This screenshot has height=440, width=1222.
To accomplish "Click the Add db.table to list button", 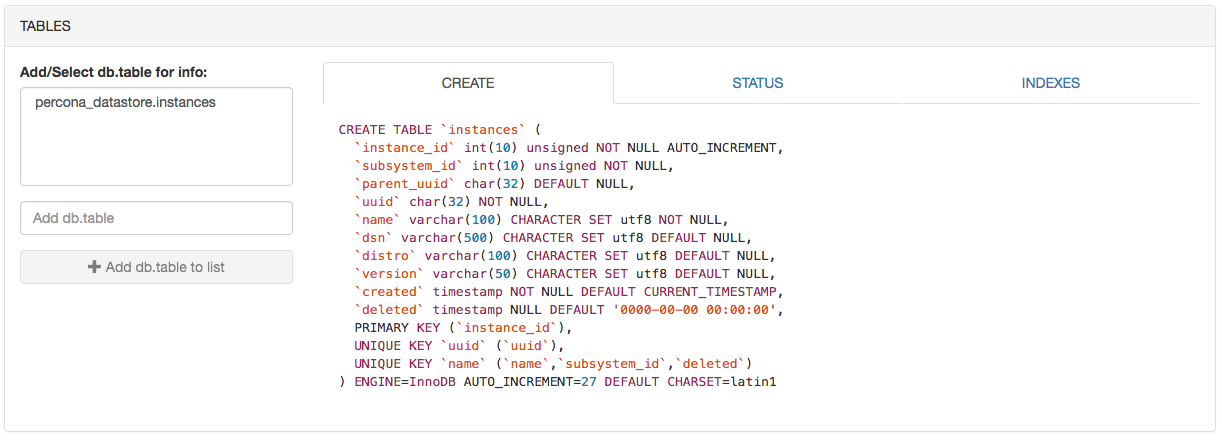I will (x=156, y=267).
